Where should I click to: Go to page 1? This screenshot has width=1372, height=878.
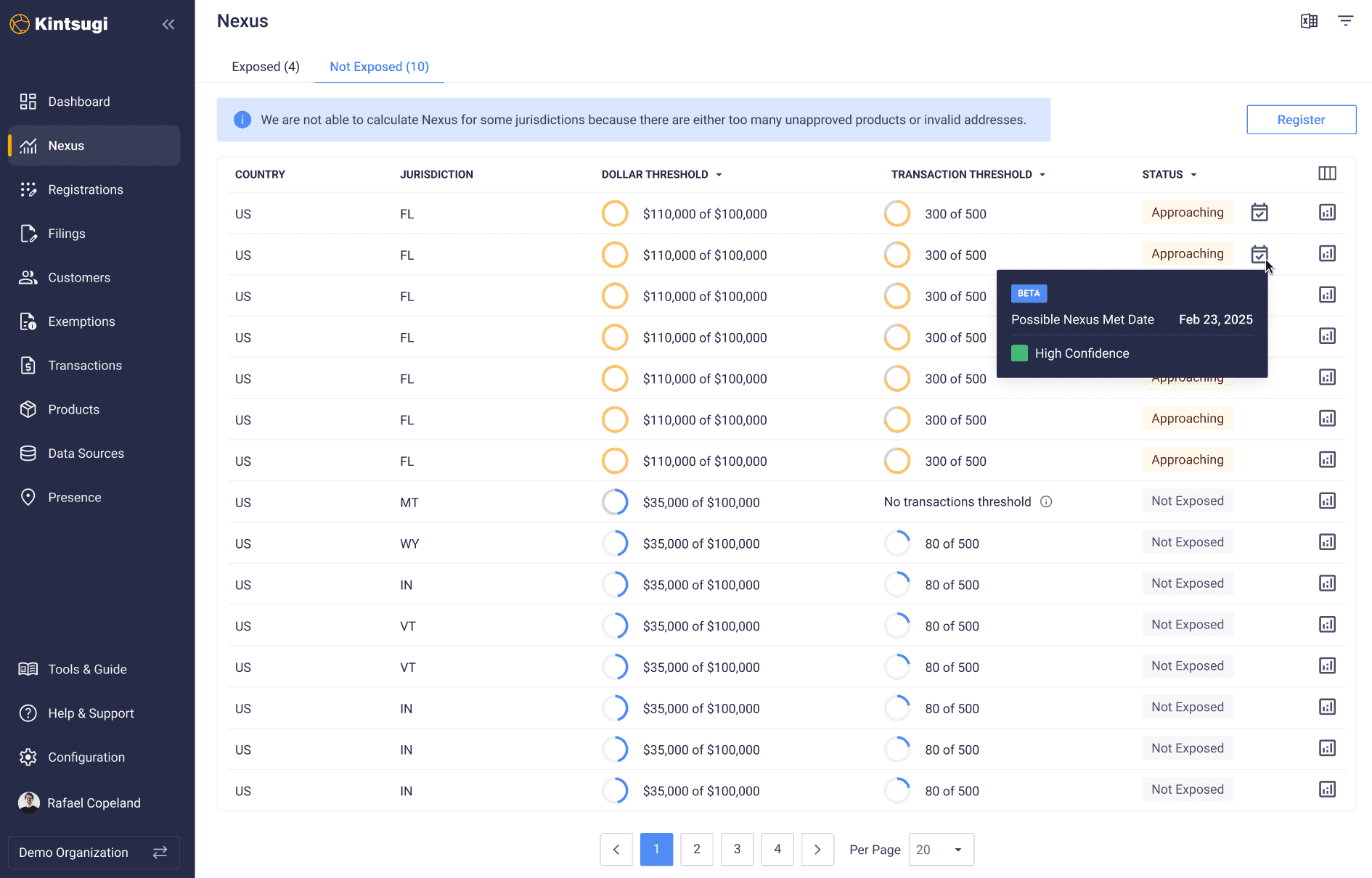(x=656, y=850)
